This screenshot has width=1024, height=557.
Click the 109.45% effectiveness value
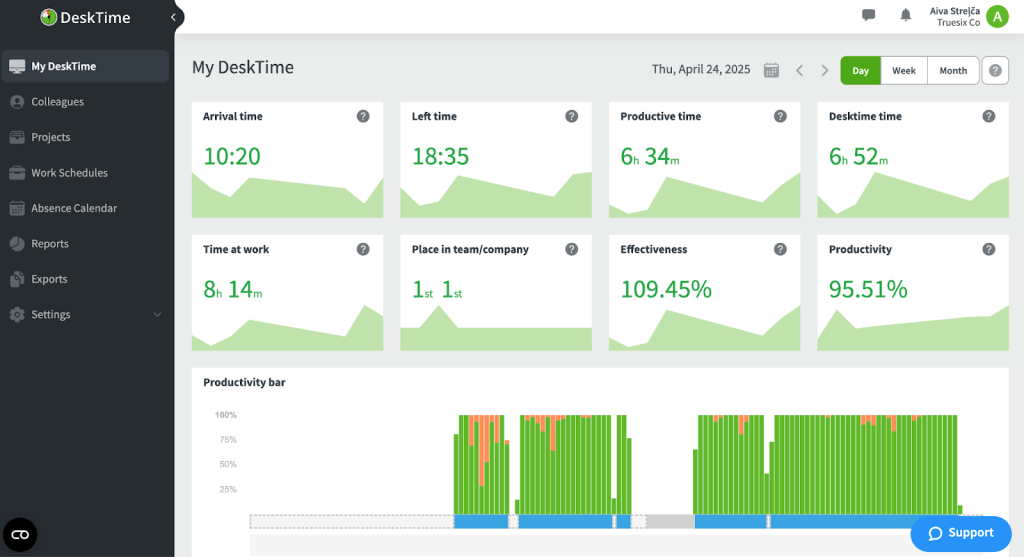(x=665, y=289)
